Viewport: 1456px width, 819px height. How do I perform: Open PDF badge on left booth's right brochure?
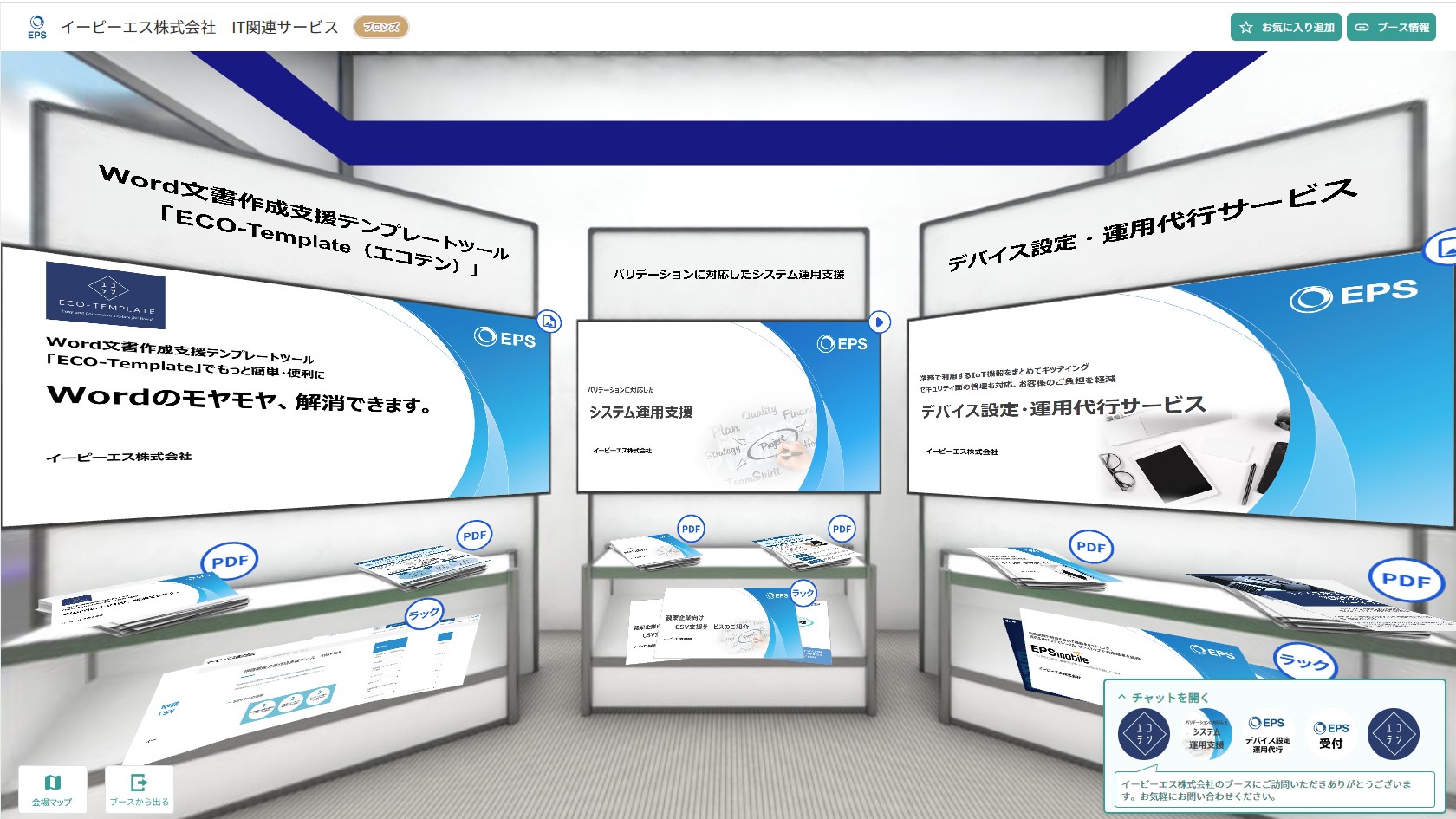[x=474, y=536]
